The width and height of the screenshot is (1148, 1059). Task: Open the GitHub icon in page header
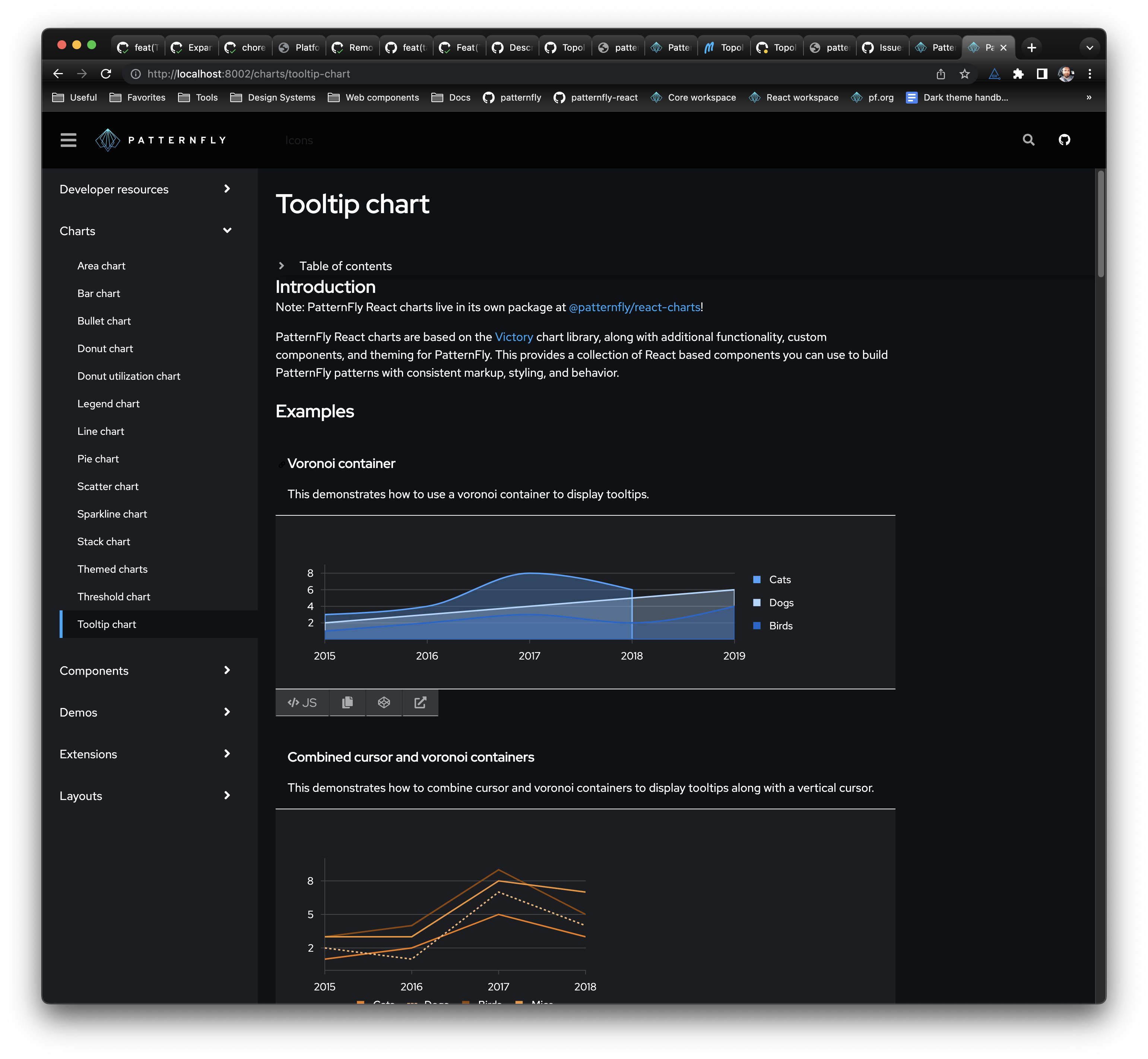[x=1064, y=140]
